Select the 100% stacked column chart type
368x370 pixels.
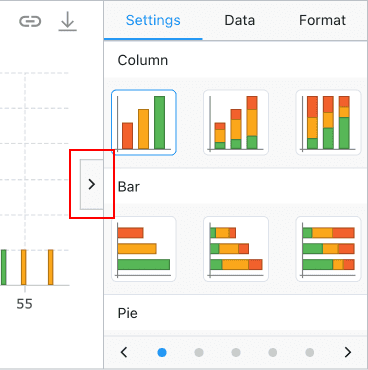pyautogui.click(x=328, y=122)
